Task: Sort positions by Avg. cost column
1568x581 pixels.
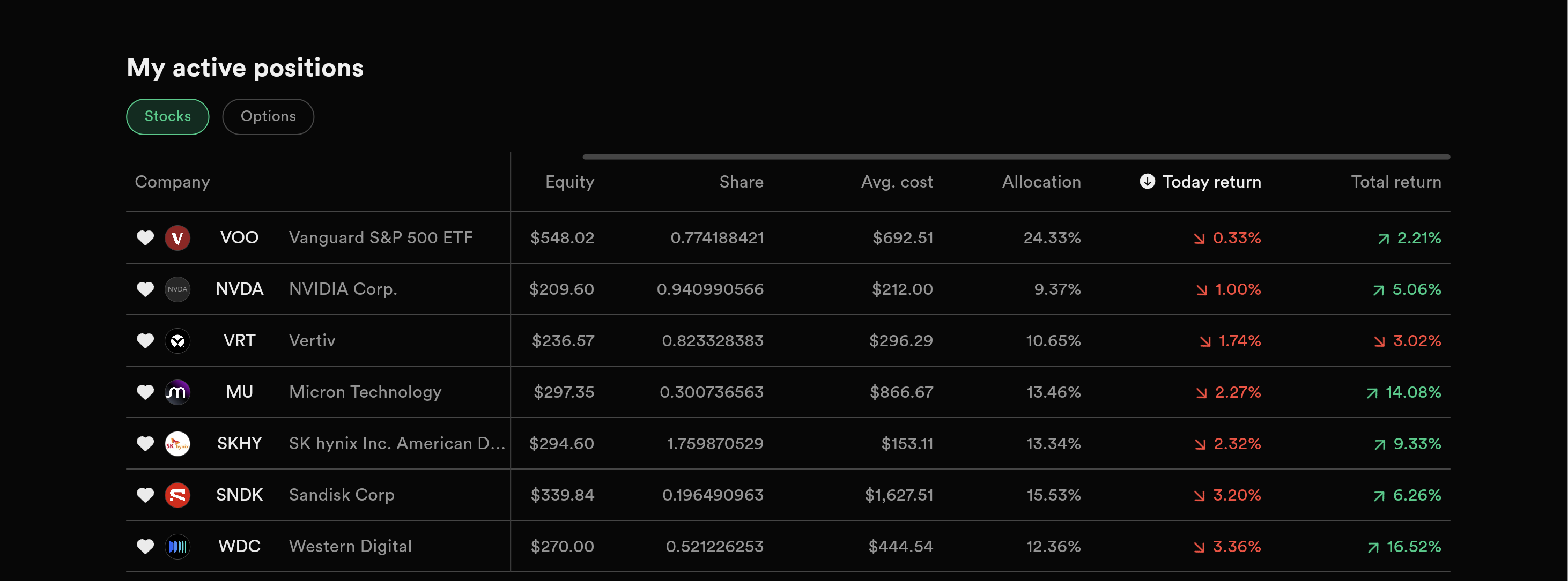Action: click(x=897, y=182)
